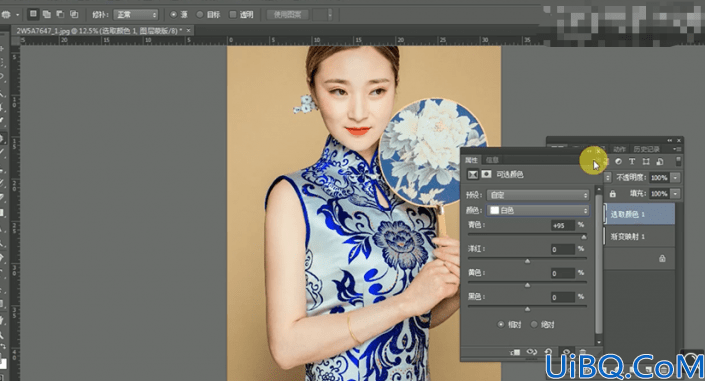Switch to the 历史记录 tab

click(647, 149)
